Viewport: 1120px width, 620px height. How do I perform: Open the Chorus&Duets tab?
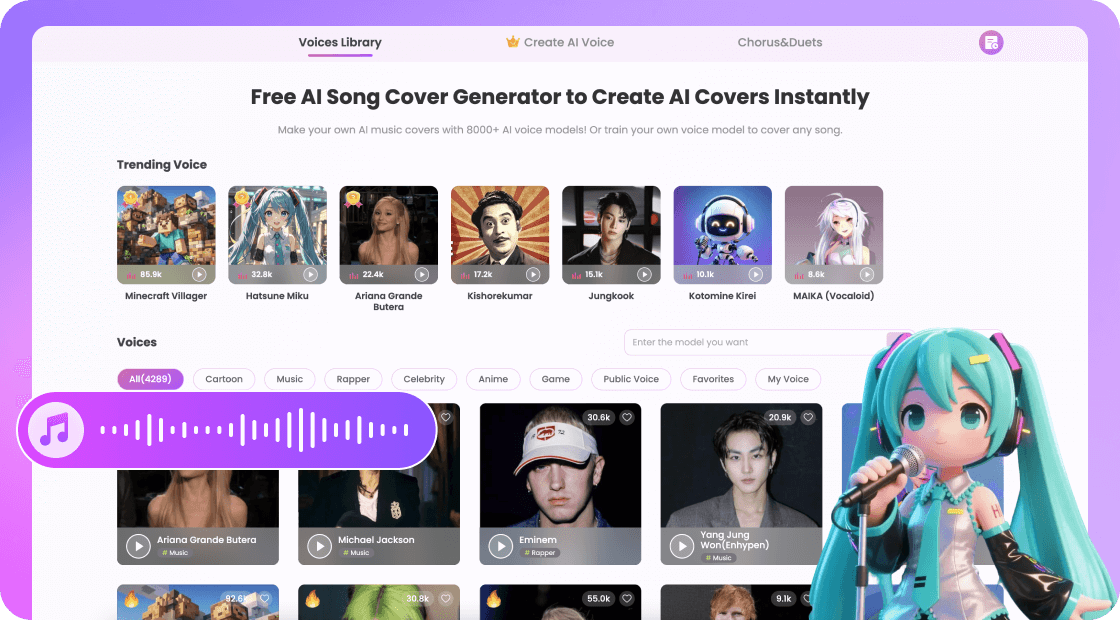click(x=779, y=42)
